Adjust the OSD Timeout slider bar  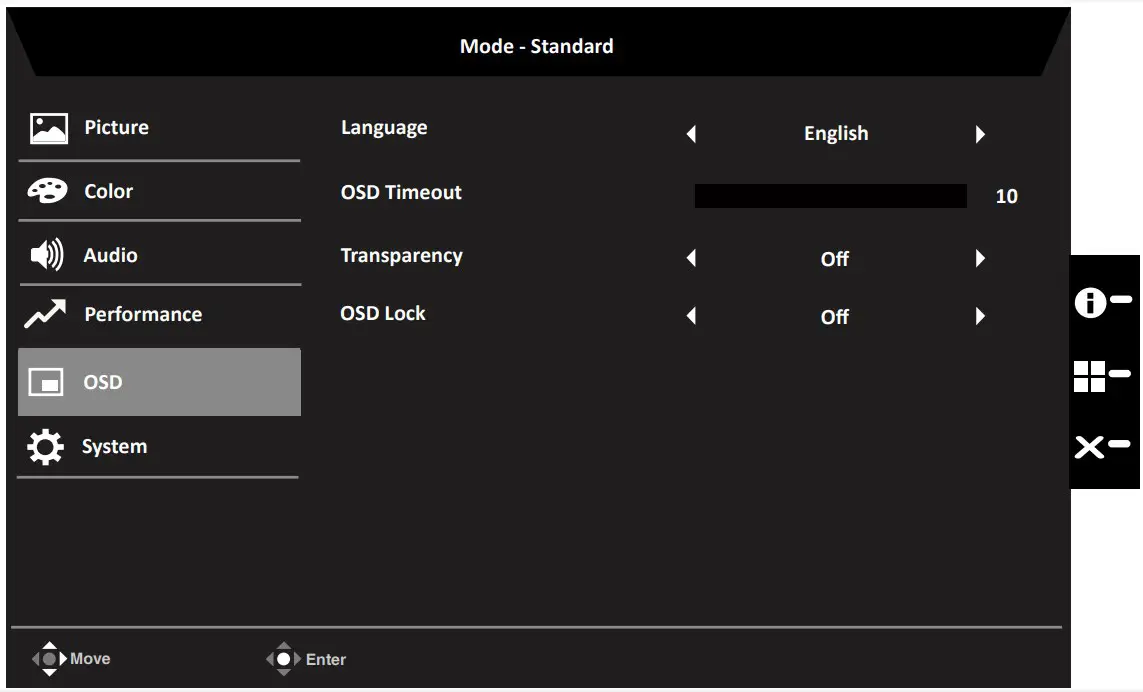coord(830,195)
